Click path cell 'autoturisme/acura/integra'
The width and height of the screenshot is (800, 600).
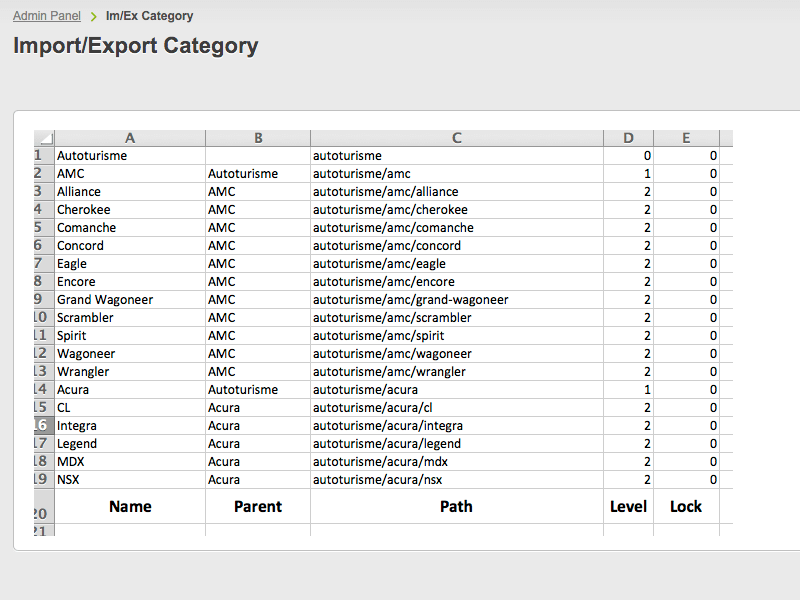457,426
